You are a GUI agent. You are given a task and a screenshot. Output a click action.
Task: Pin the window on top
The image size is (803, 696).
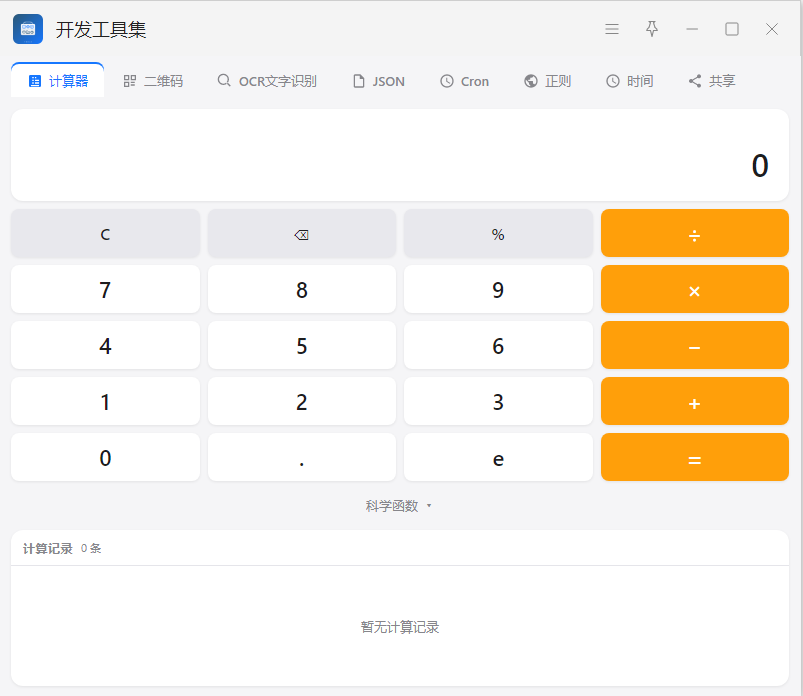[x=651, y=29]
